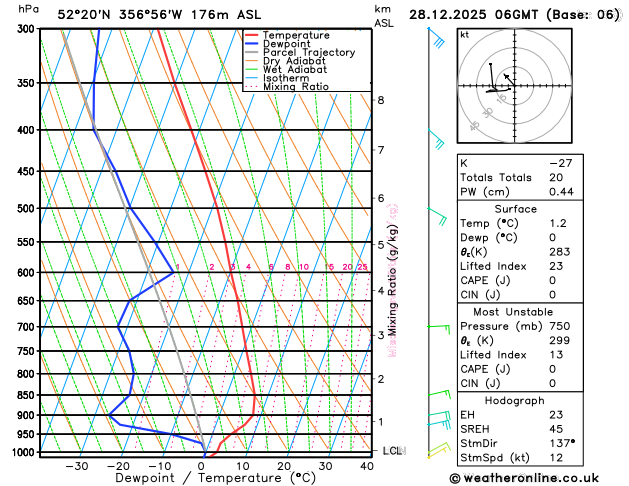Click the date heading '28.12.2025 06GMT (Base: 06)'

click(x=514, y=15)
